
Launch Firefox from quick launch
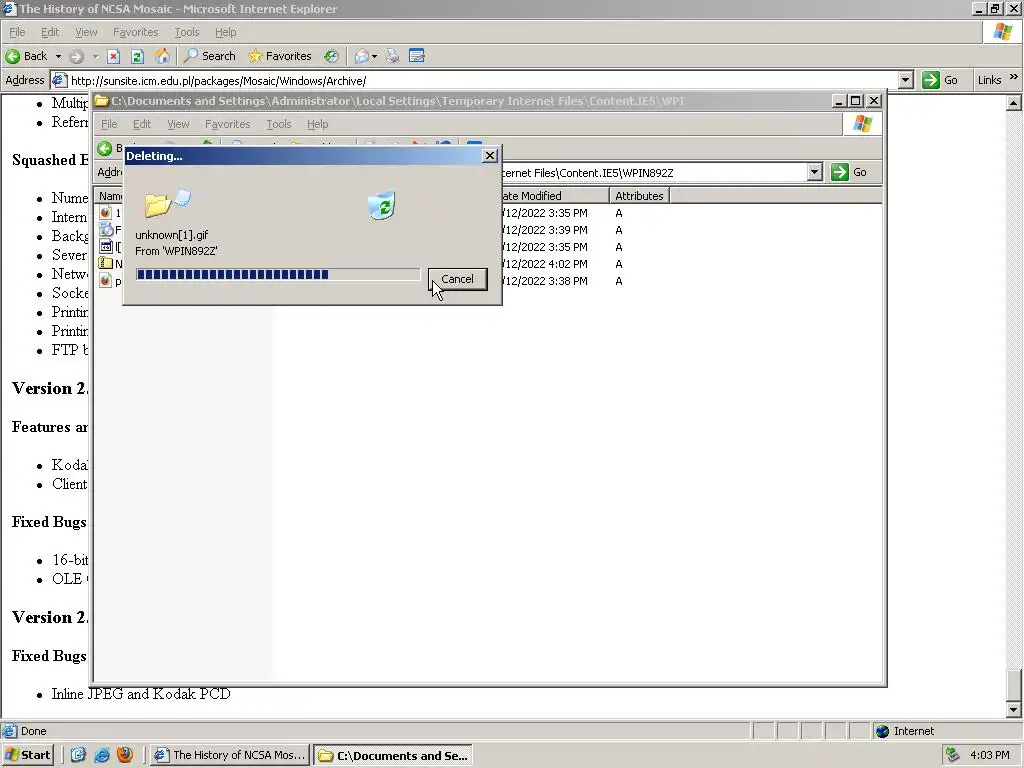pos(125,755)
